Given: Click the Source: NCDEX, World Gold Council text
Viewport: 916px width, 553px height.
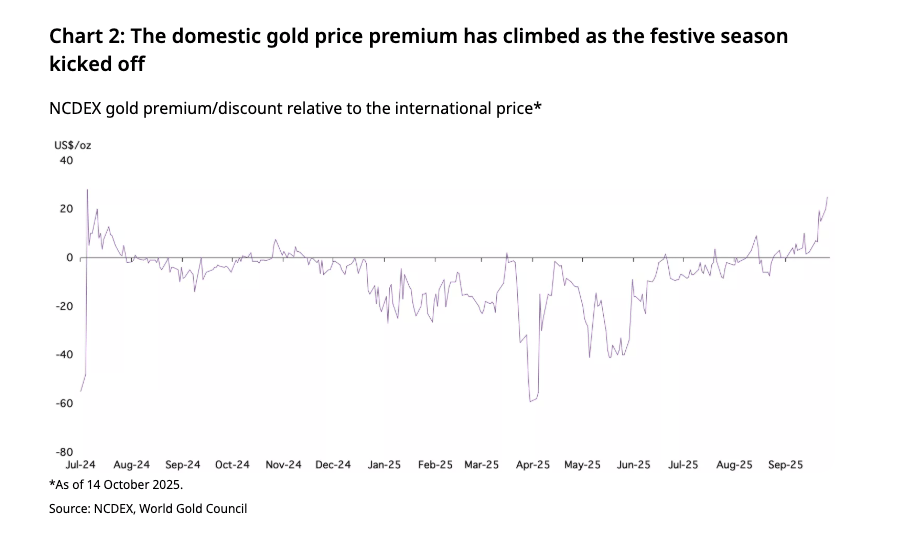Looking at the screenshot, I should [x=148, y=509].
